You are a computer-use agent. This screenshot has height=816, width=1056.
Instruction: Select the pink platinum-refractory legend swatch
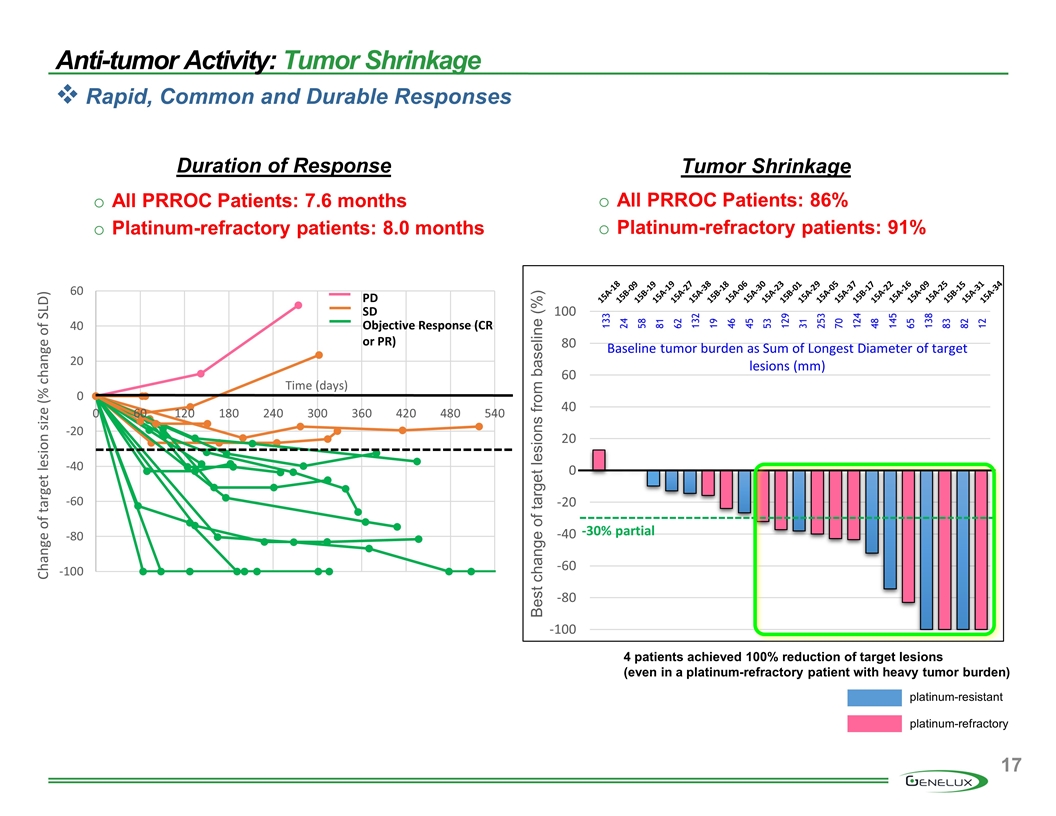[875, 724]
